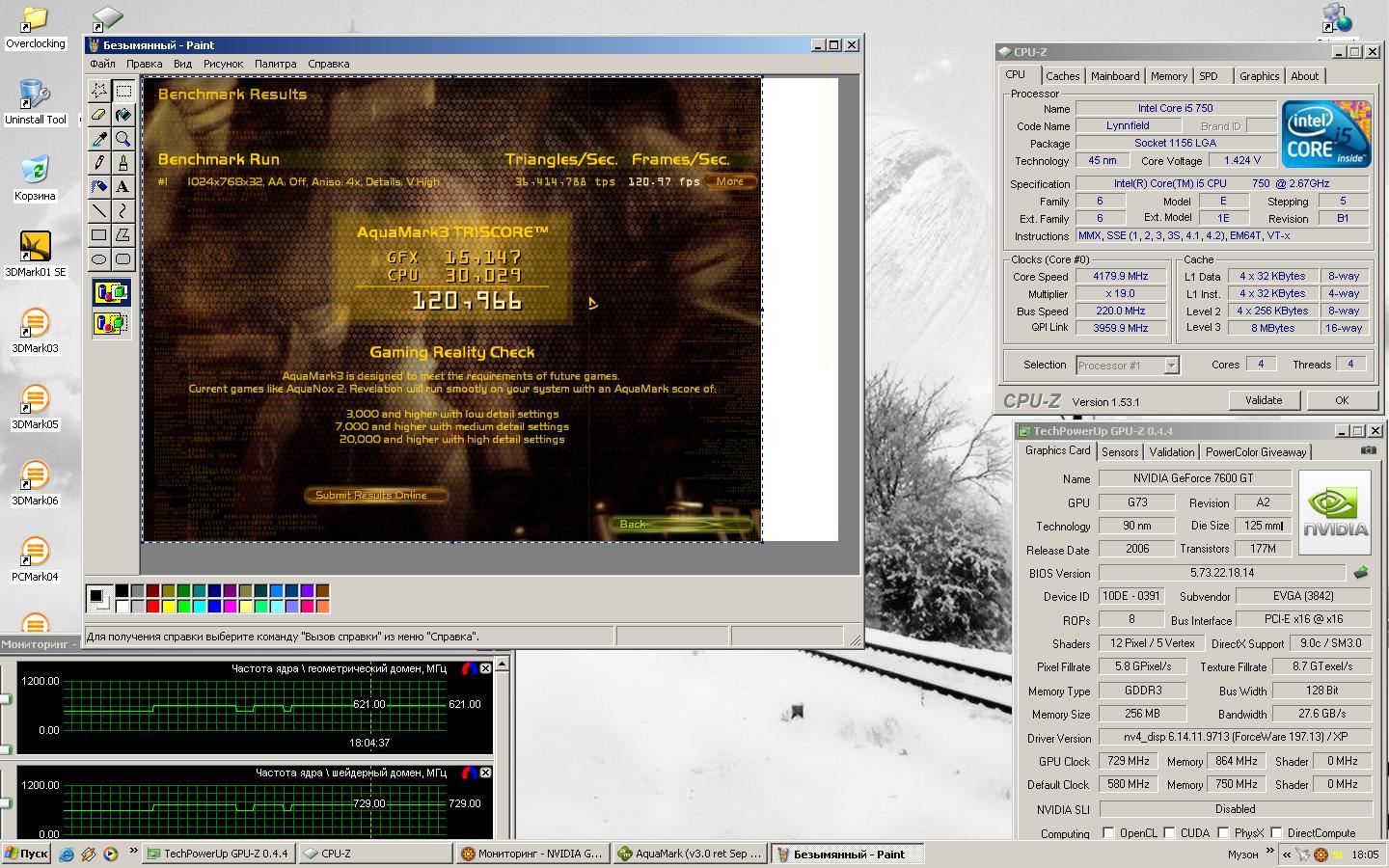Close the geometric domain graph with X

485,667
